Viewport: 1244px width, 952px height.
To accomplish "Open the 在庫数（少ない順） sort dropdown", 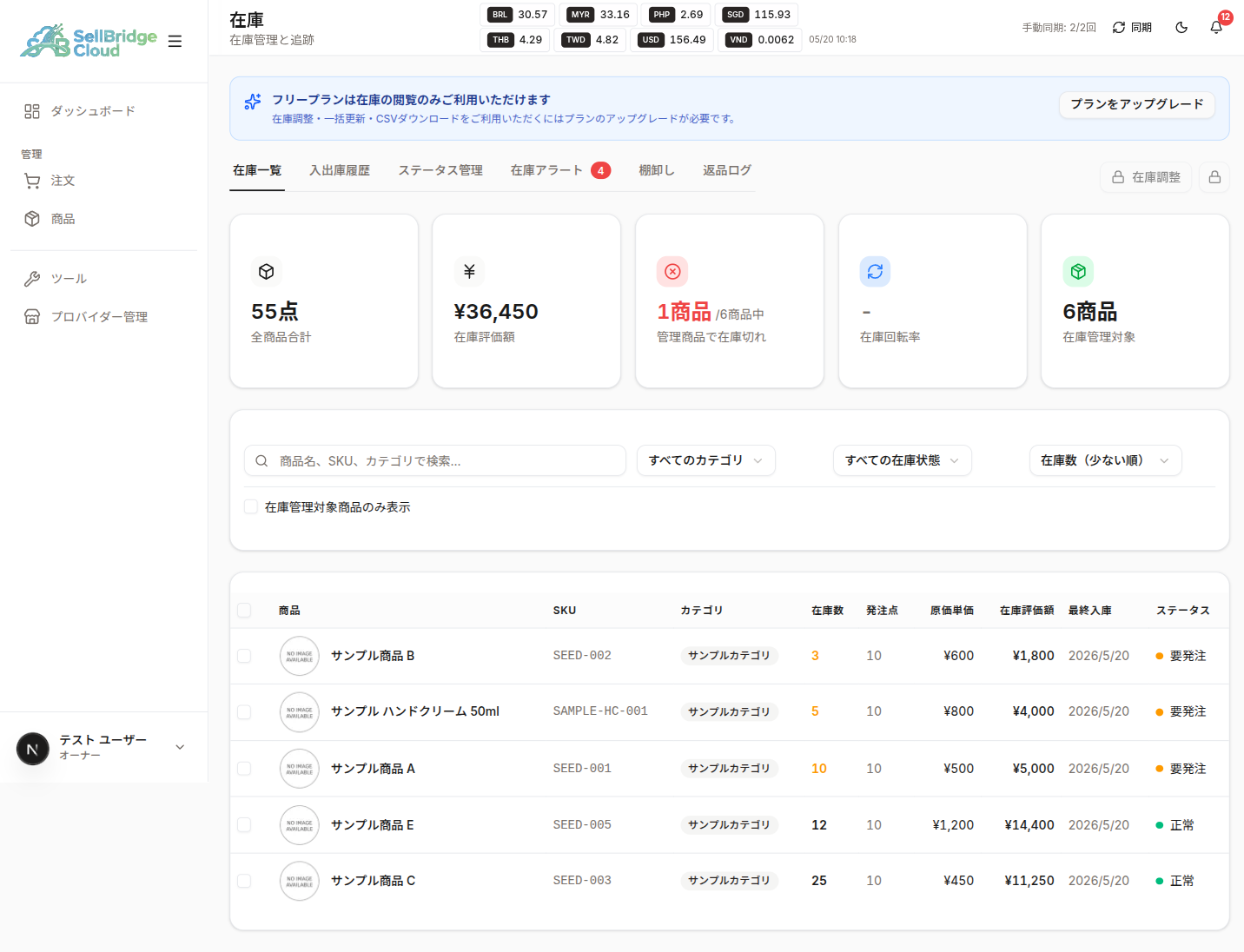I will [x=1106, y=460].
